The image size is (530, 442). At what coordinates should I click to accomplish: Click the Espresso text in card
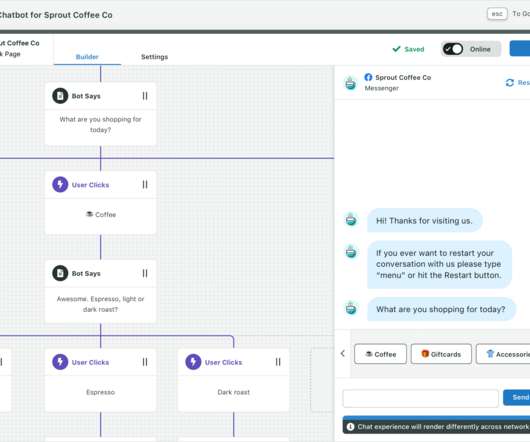[x=100, y=392]
